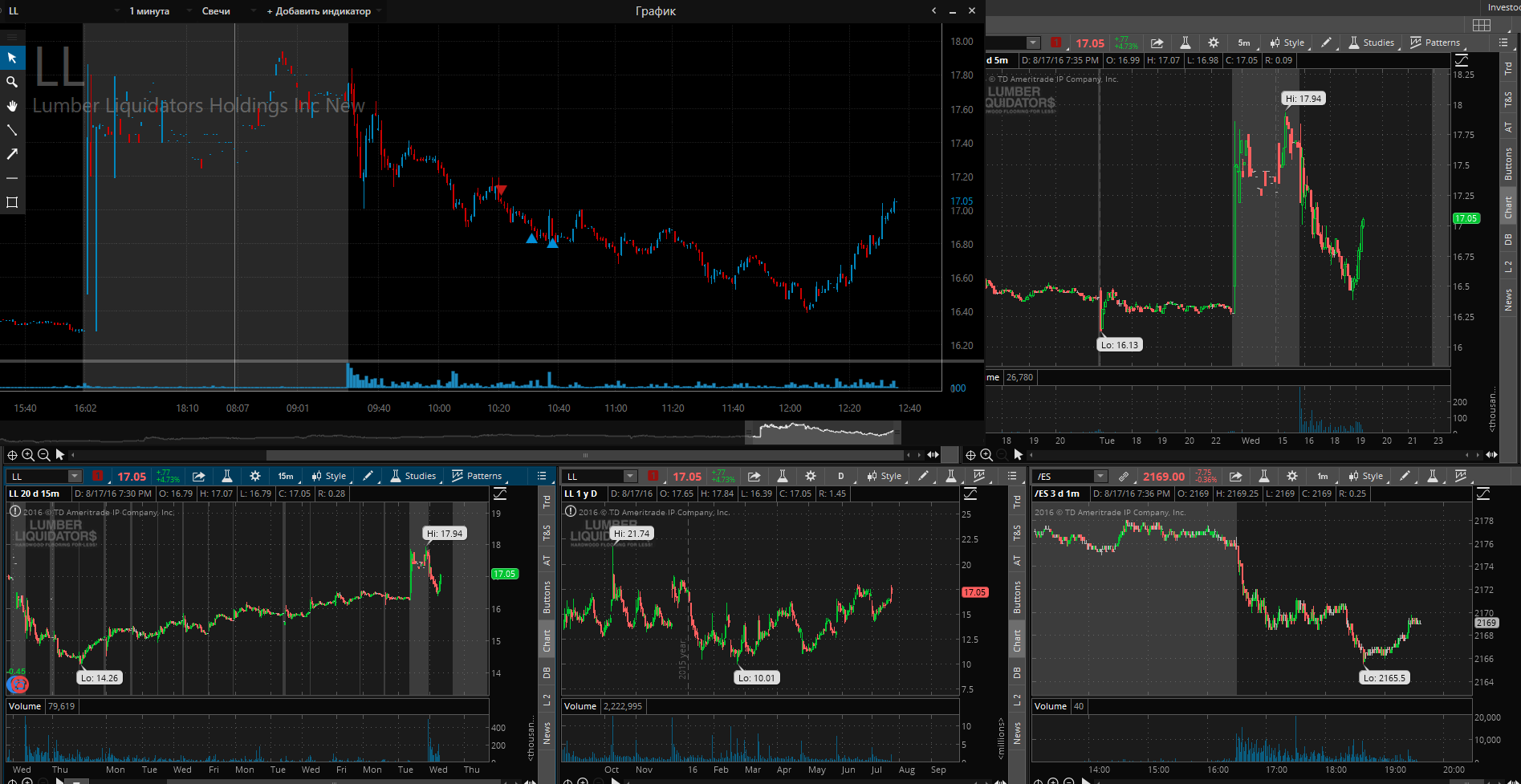Image resolution: width=1521 pixels, height=784 pixels.
Task: Open drawings pencil in 5m chart toolbar
Action: tap(1326, 43)
